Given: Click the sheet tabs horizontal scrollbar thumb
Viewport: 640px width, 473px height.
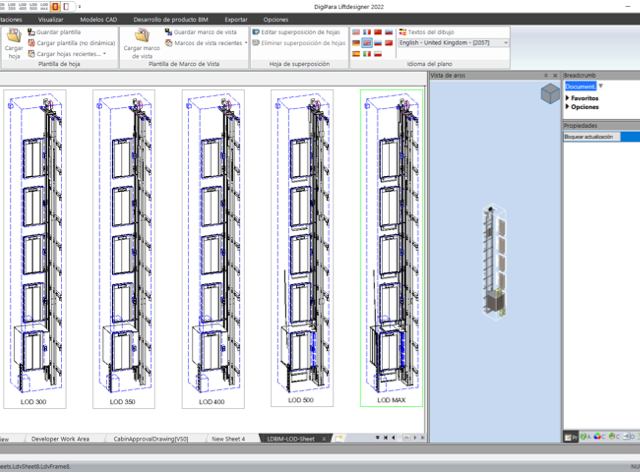Looking at the screenshot, I should (407, 437).
